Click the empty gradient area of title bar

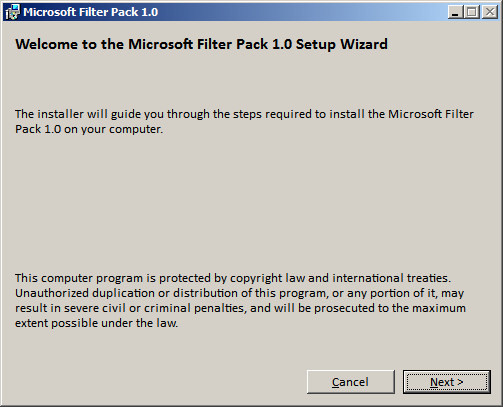pyautogui.click(x=300, y=12)
